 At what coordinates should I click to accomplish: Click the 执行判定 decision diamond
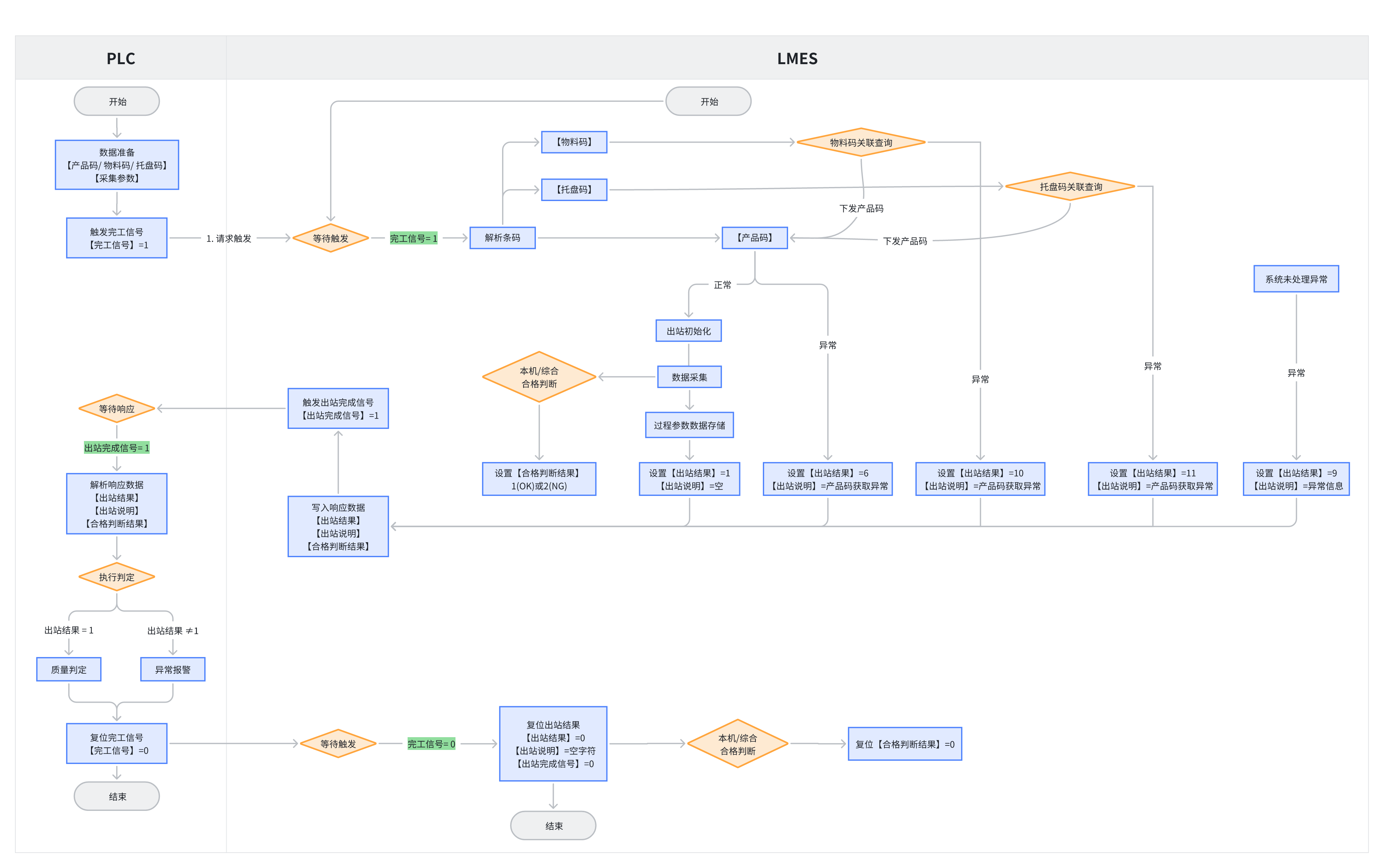click(x=117, y=577)
